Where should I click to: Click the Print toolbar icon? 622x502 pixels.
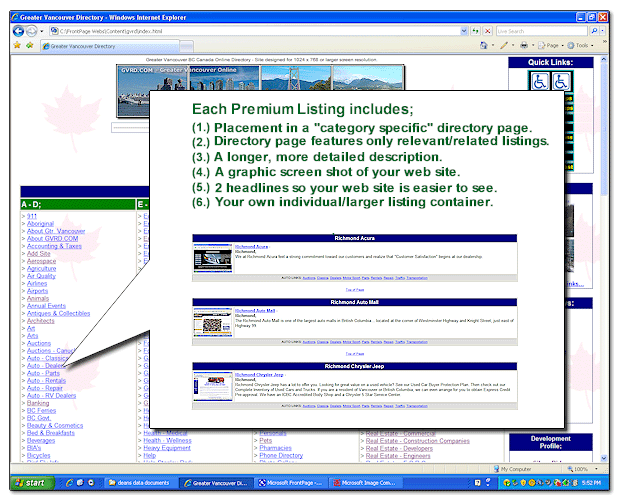(525, 46)
